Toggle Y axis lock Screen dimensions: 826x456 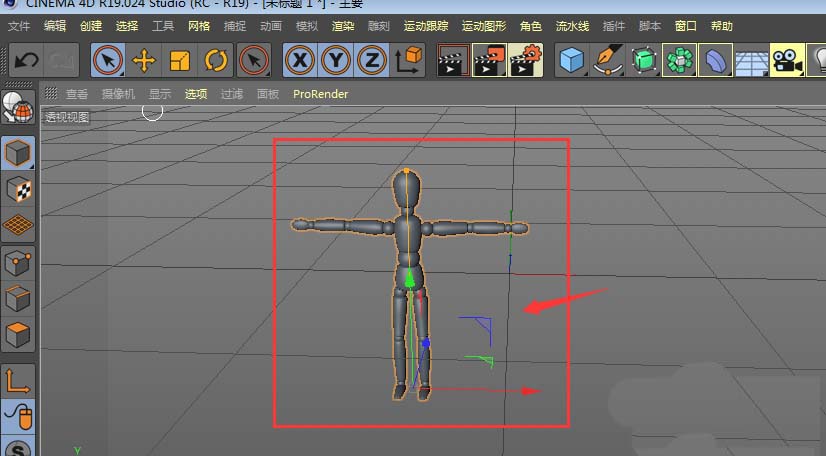click(336, 61)
